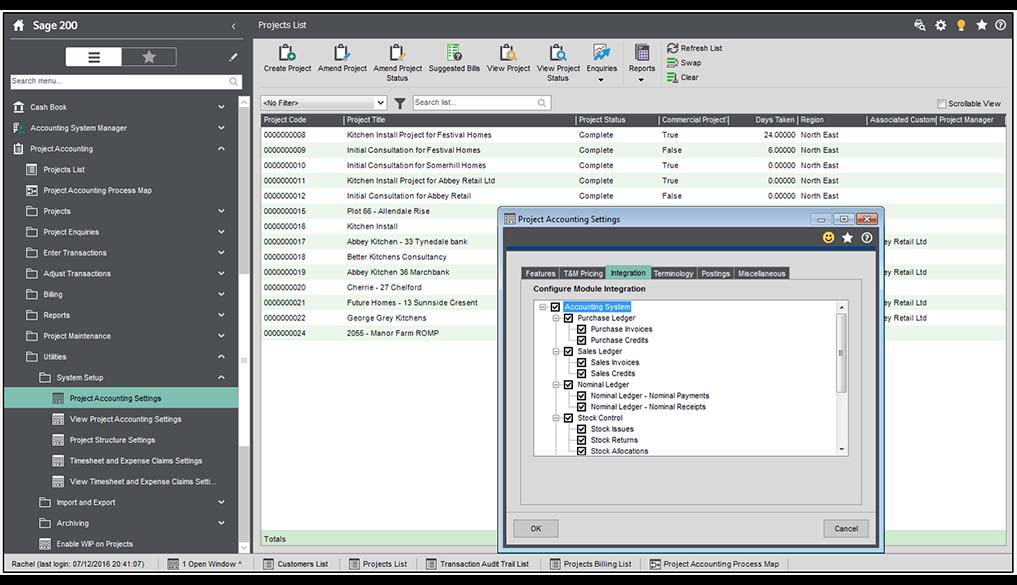The height and width of the screenshot is (585, 1017).
Task: Click the View Project Status icon
Action: [x=558, y=62]
